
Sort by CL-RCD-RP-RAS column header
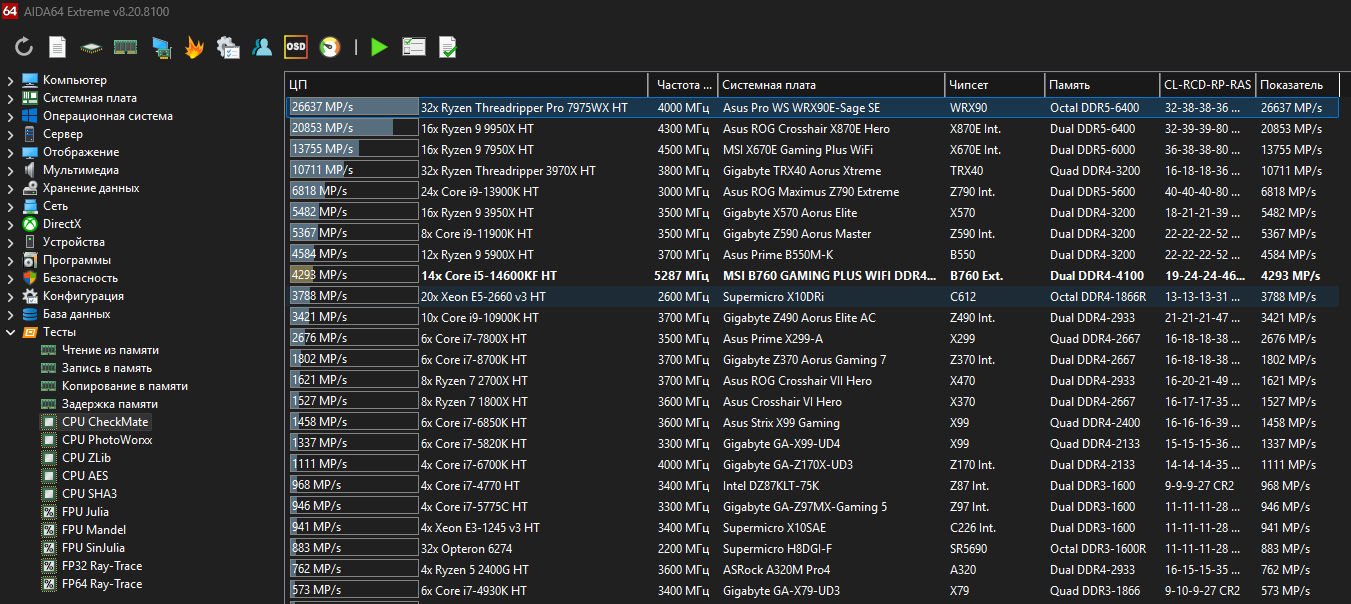tap(1208, 85)
